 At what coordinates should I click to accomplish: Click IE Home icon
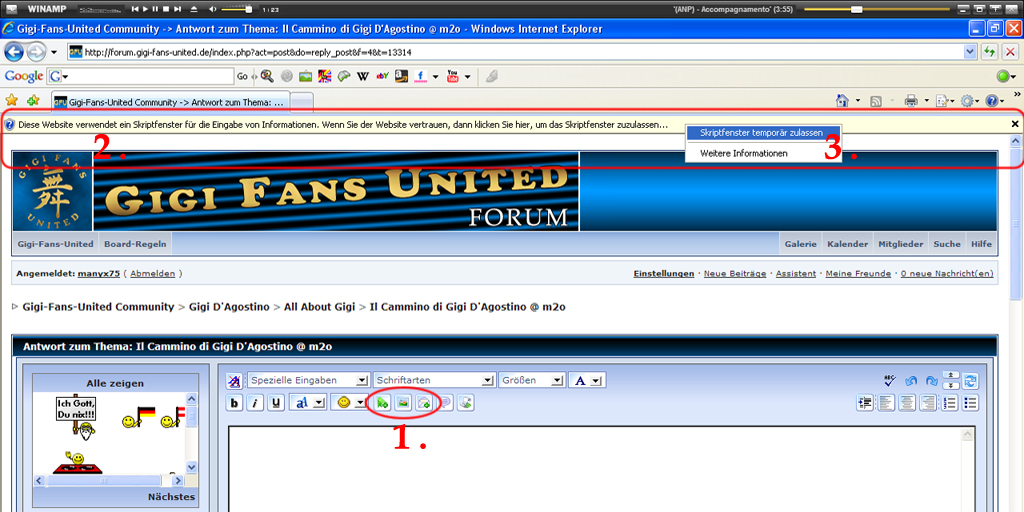[x=842, y=101]
